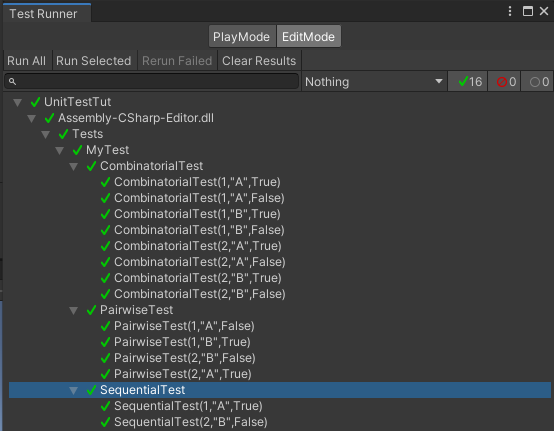Click the search magnifier icon
This screenshot has height=431, width=554.
12,82
